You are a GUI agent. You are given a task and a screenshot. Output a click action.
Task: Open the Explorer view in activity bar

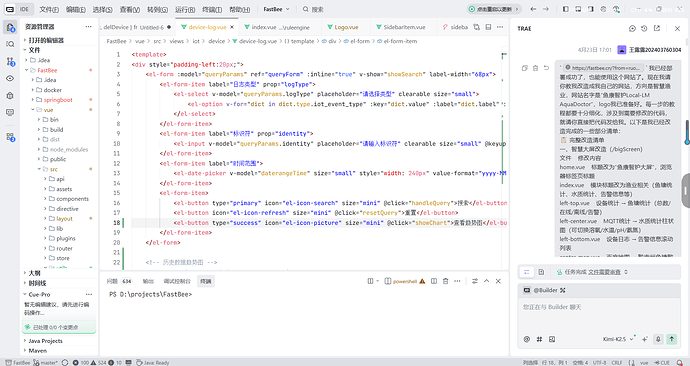[x=10, y=27]
